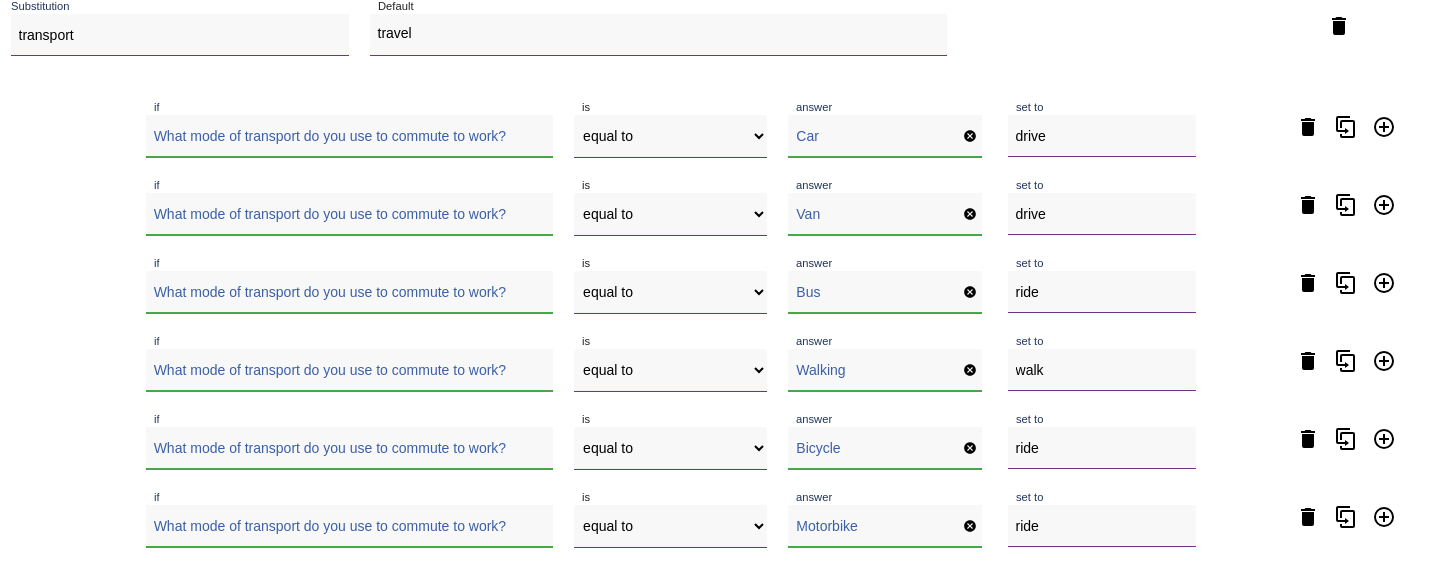Open the 'equal to' dropdown for Walking

click(670, 370)
